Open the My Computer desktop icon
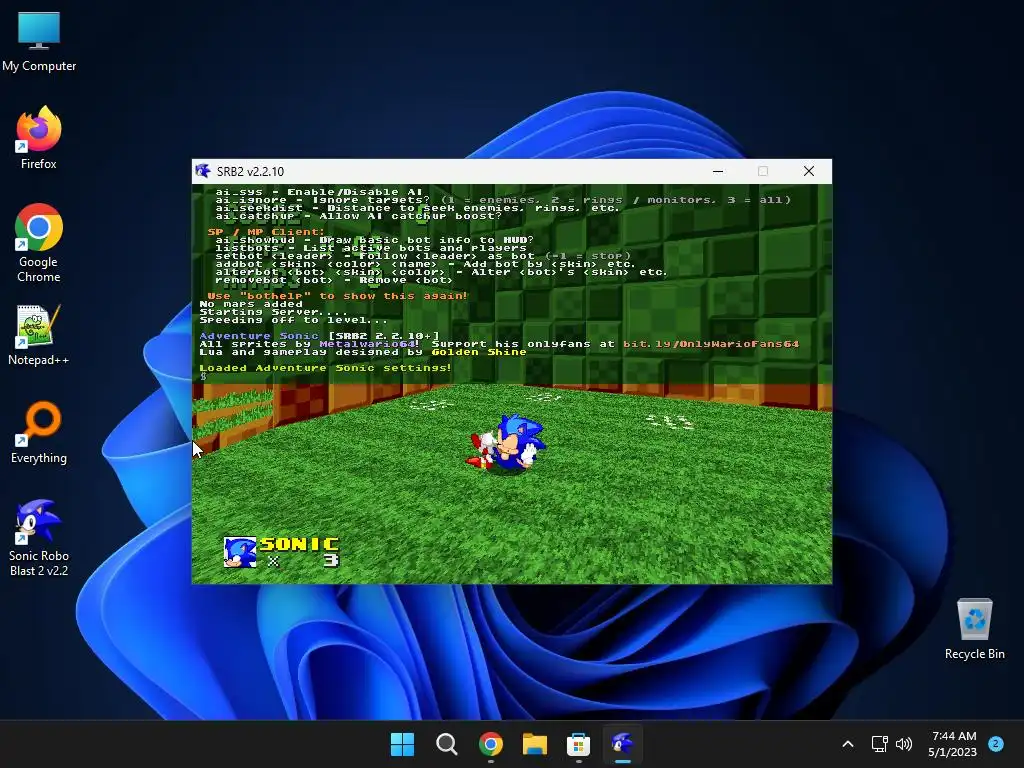Screen dimensions: 1024x768 tap(39, 42)
